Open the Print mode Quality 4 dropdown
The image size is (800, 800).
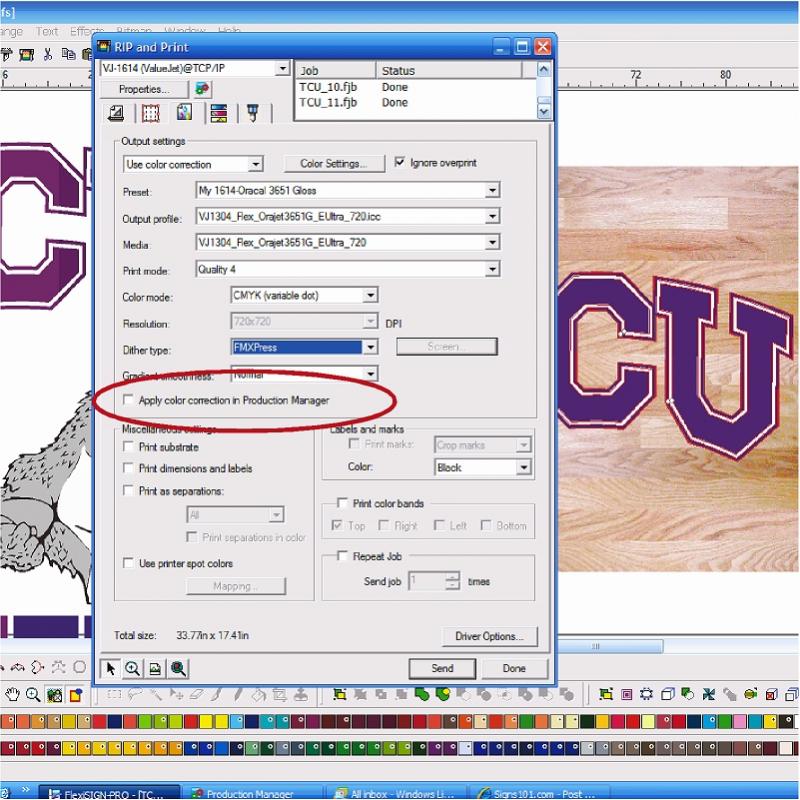pyautogui.click(x=492, y=269)
